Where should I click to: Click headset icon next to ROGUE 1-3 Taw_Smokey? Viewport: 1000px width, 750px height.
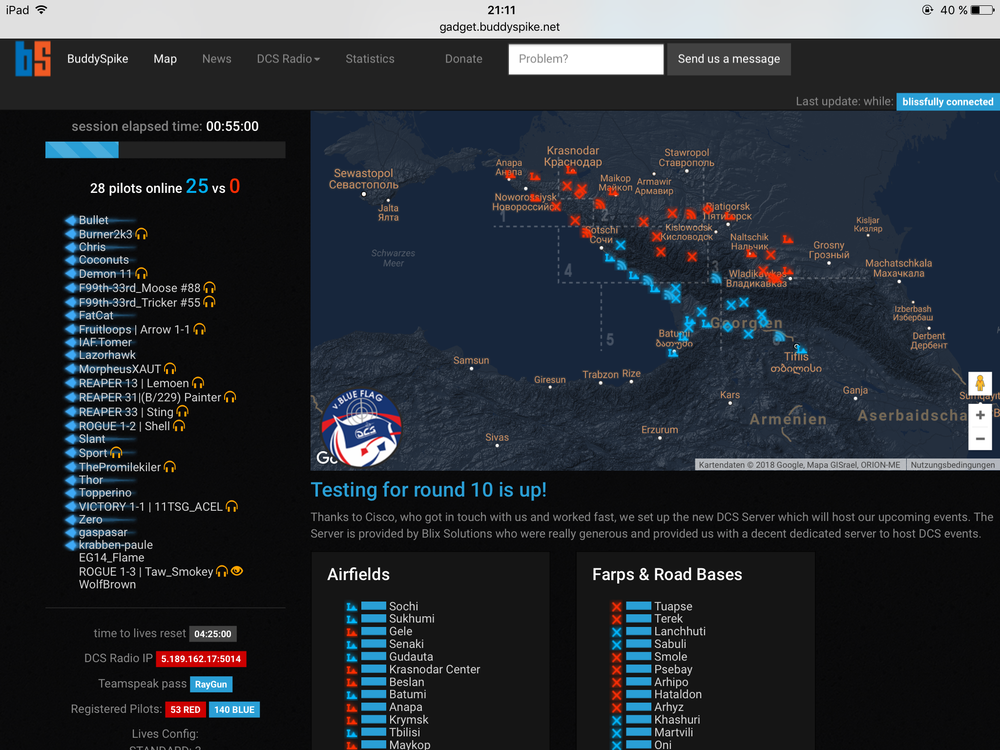[x=222, y=571]
